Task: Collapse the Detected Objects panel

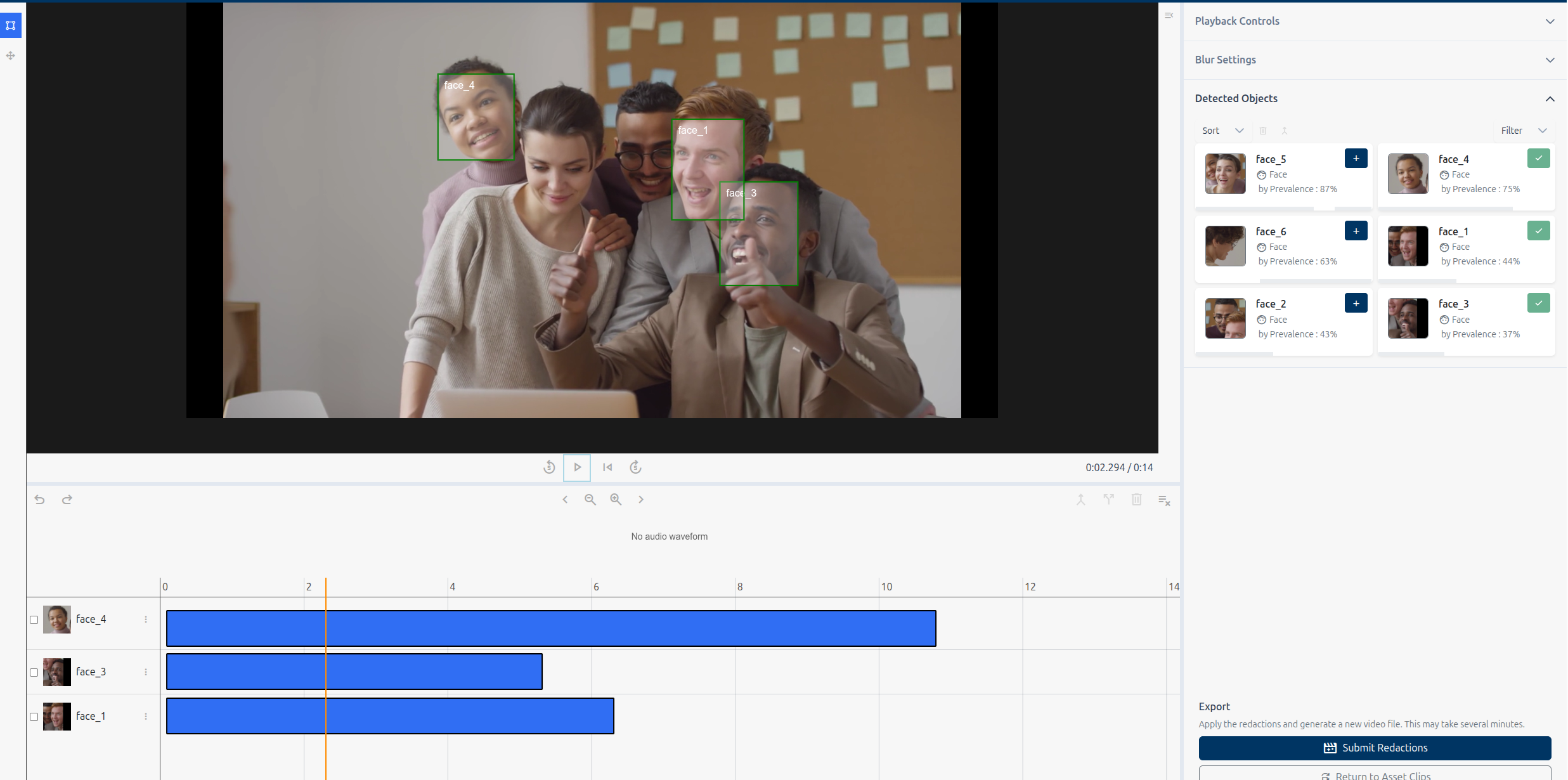Action: coord(1551,98)
